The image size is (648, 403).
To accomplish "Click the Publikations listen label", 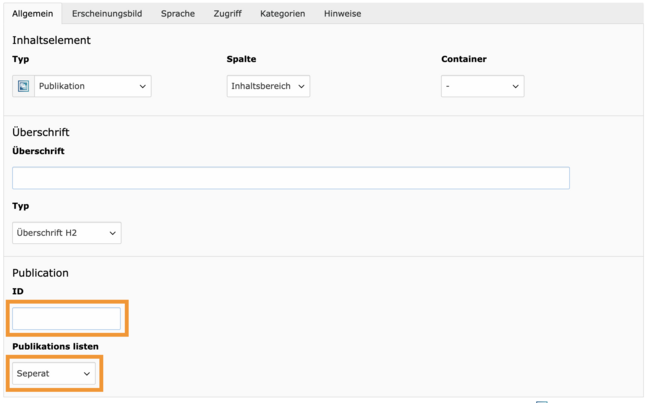I will click(x=55, y=346).
